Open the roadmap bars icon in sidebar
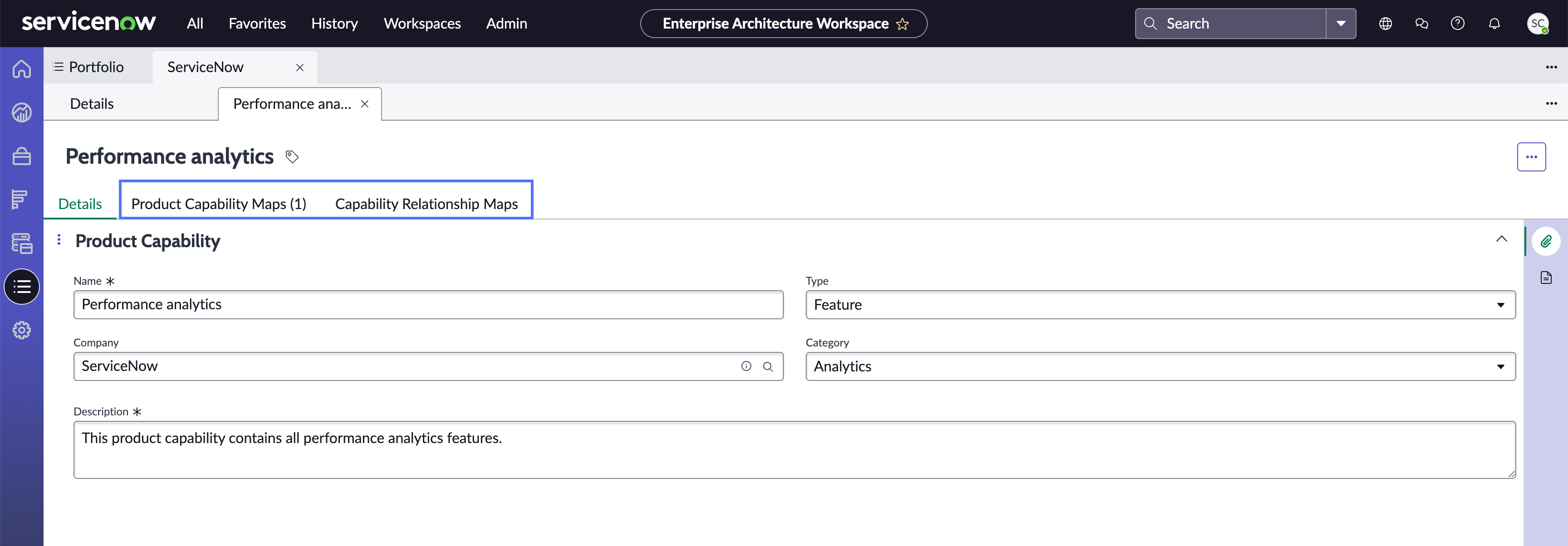This screenshot has width=1568, height=546. click(x=20, y=199)
